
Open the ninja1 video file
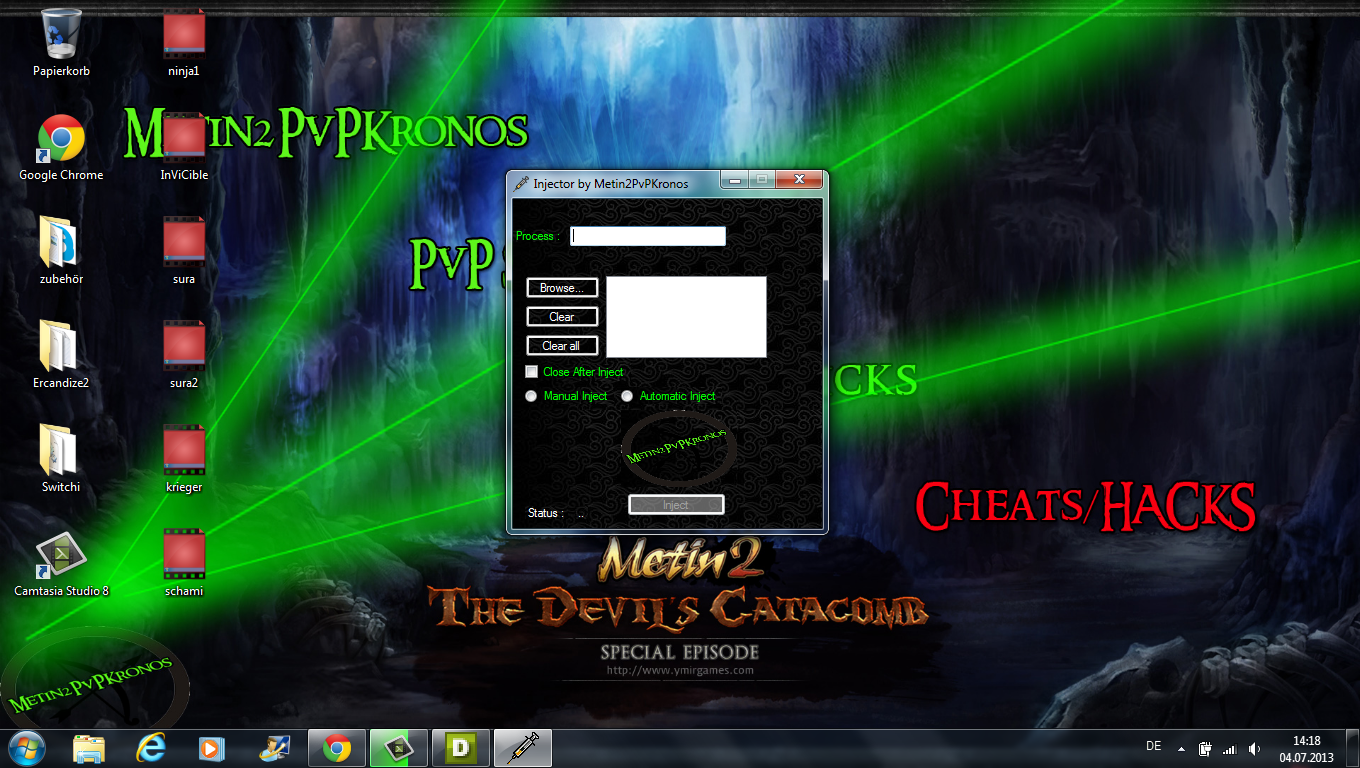[x=182, y=35]
